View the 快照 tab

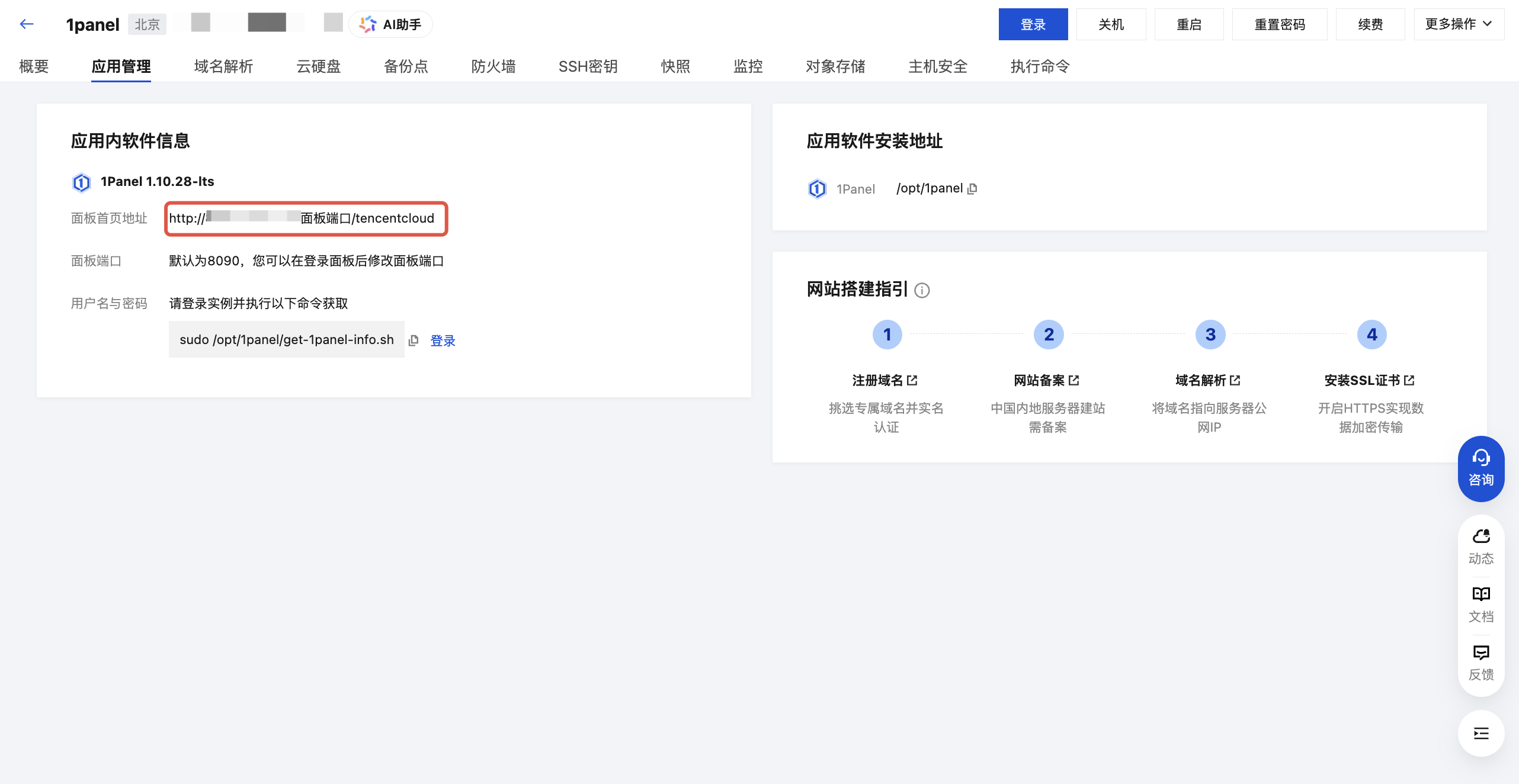(675, 66)
